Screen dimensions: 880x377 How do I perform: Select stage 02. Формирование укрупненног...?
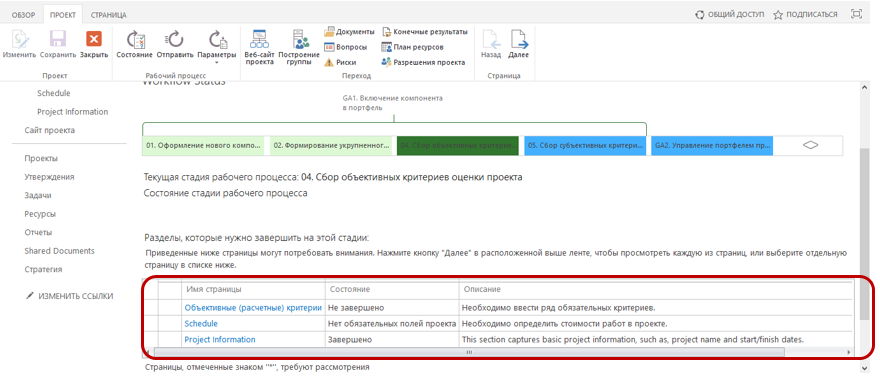tap(331, 145)
